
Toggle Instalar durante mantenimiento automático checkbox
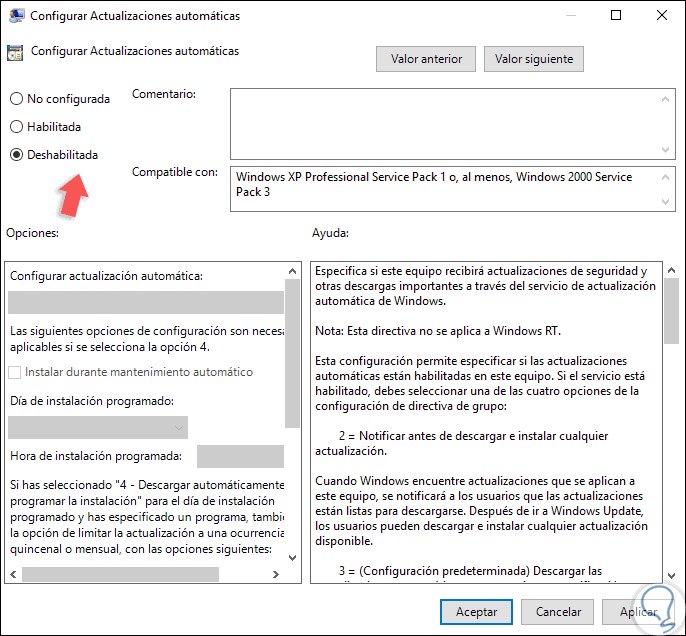pyautogui.click(x=14, y=372)
